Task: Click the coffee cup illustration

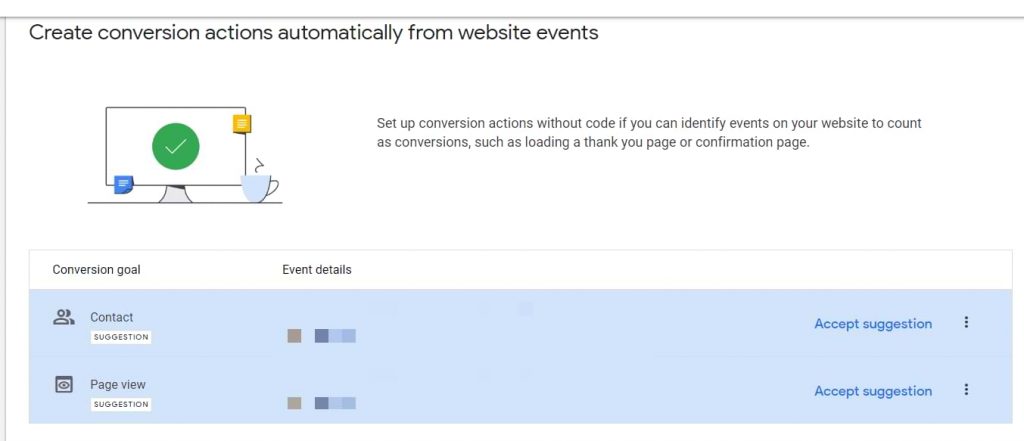Action: 259,185
